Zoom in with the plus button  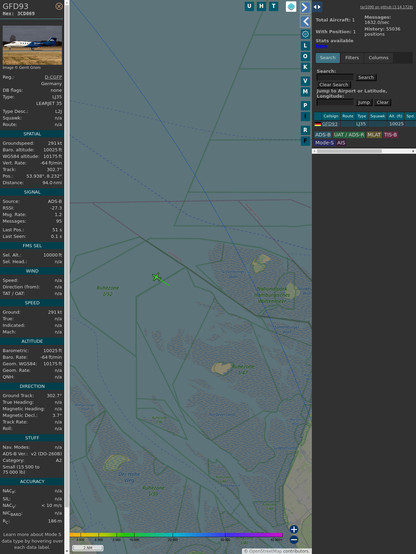pos(294,529)
